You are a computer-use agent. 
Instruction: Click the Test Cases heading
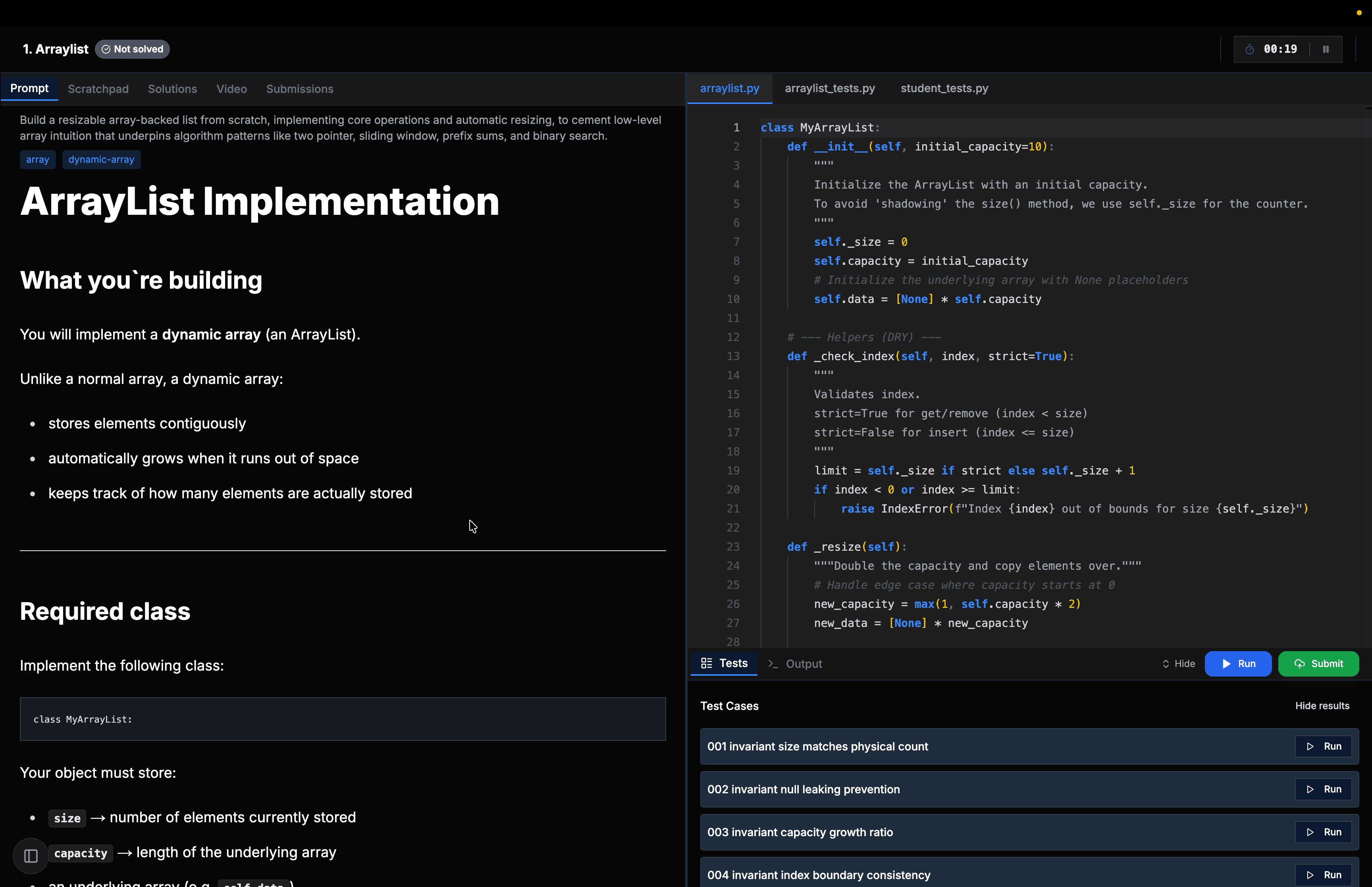pos(729,706)
